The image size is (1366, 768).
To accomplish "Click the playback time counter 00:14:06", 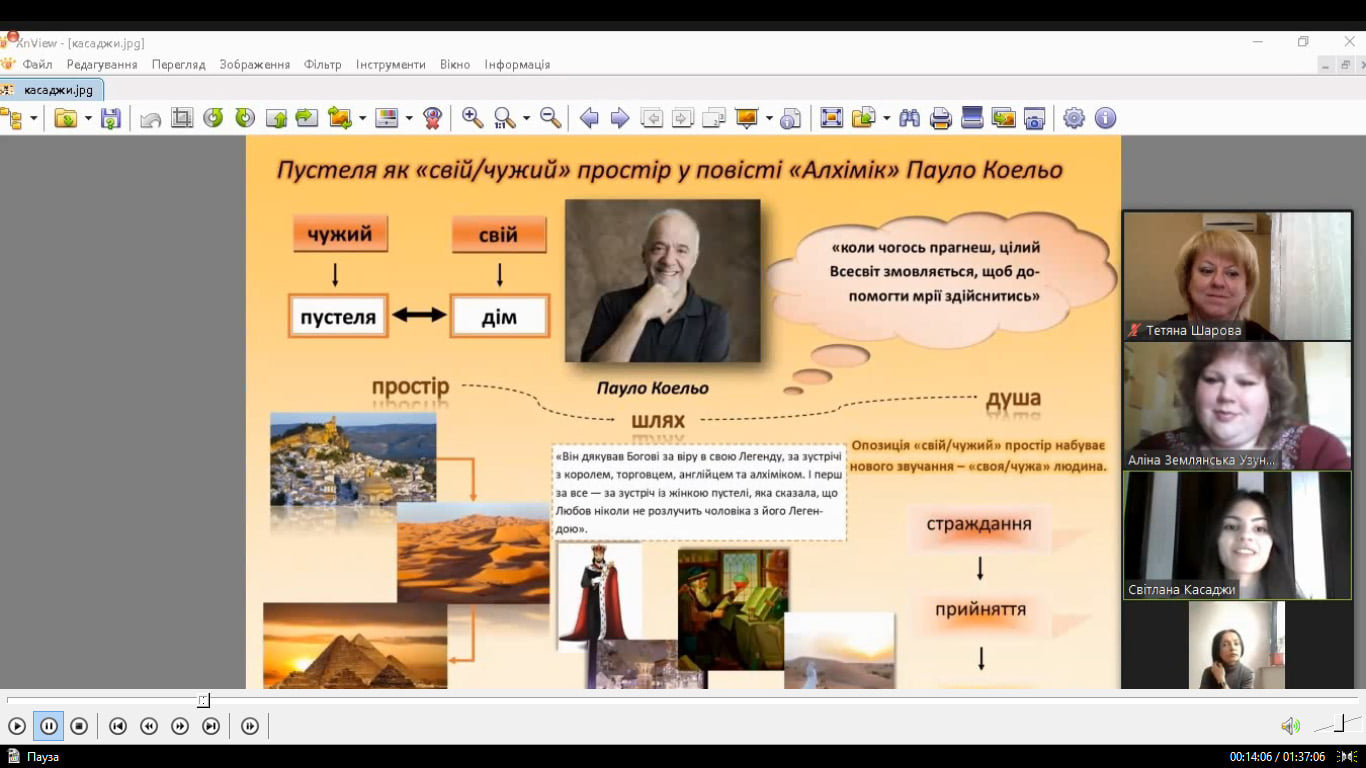I will tap(1250, 757).
